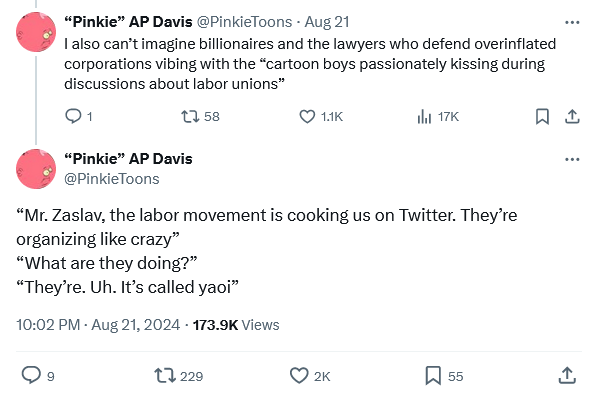
Task: Open @PinkieToons handle under main tweet name
Action: coord(112,179)
